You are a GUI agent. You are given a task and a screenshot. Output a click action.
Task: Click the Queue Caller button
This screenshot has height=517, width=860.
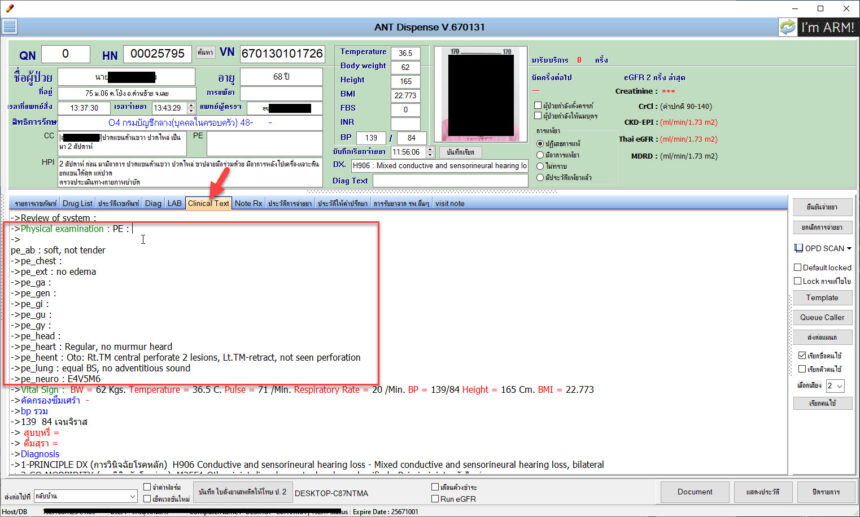pyautogui.click(x=822, y=317)
